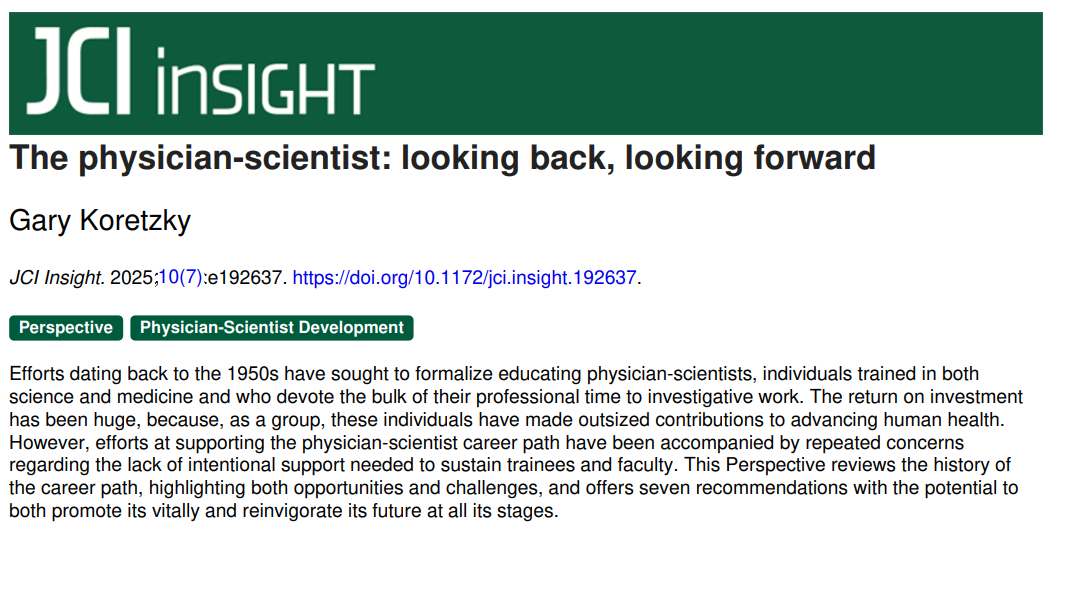
Task: Click the italic JCI Insight journal name
Action: 56,278
